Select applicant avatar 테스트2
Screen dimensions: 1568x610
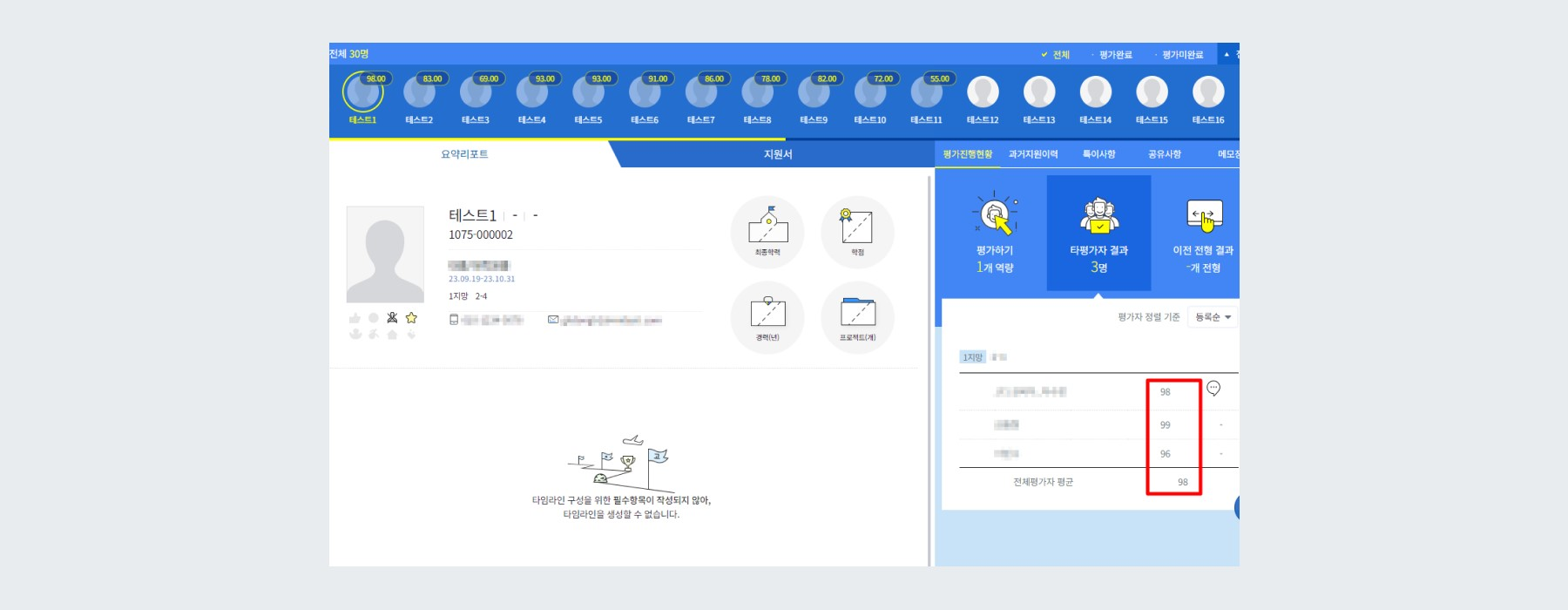[419, 92]
